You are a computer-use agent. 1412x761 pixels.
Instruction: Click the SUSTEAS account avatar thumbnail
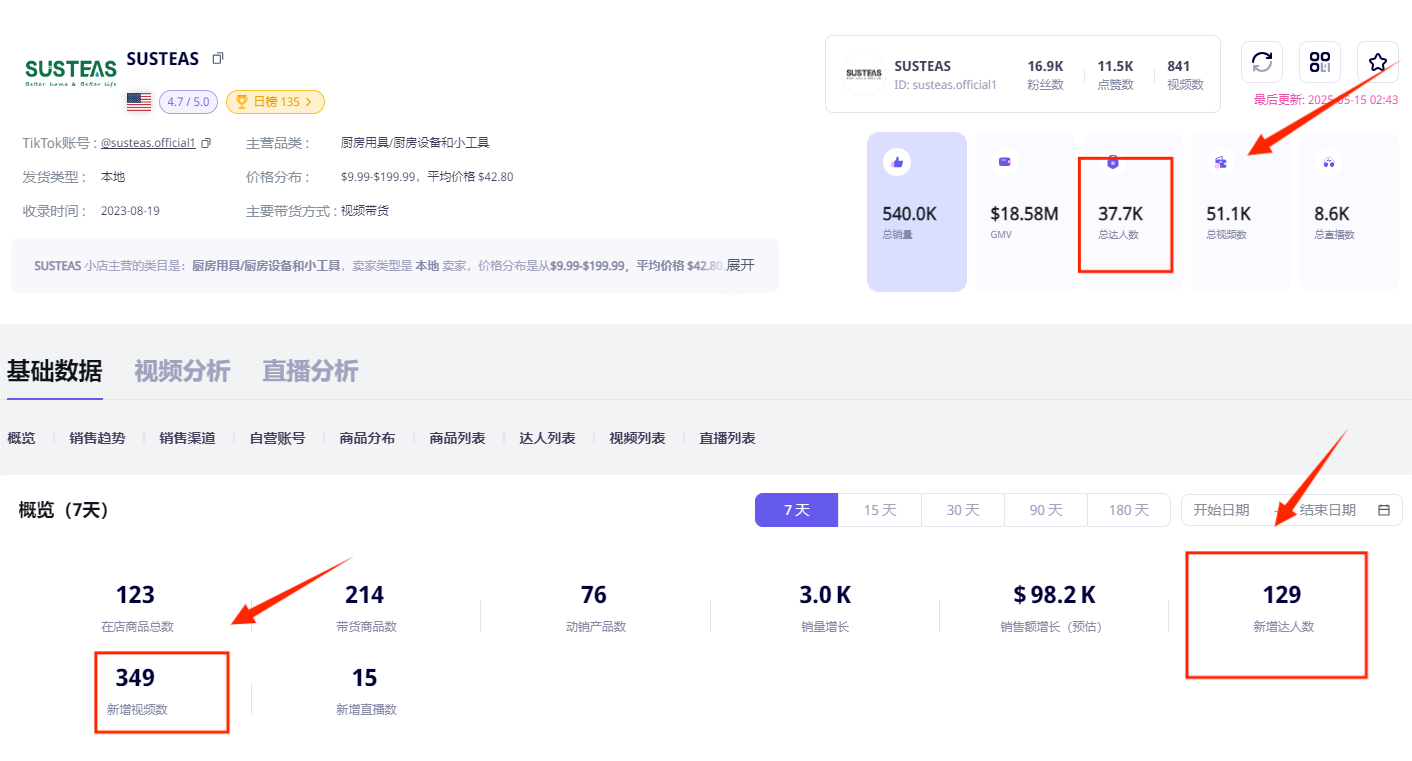[864, 74]
